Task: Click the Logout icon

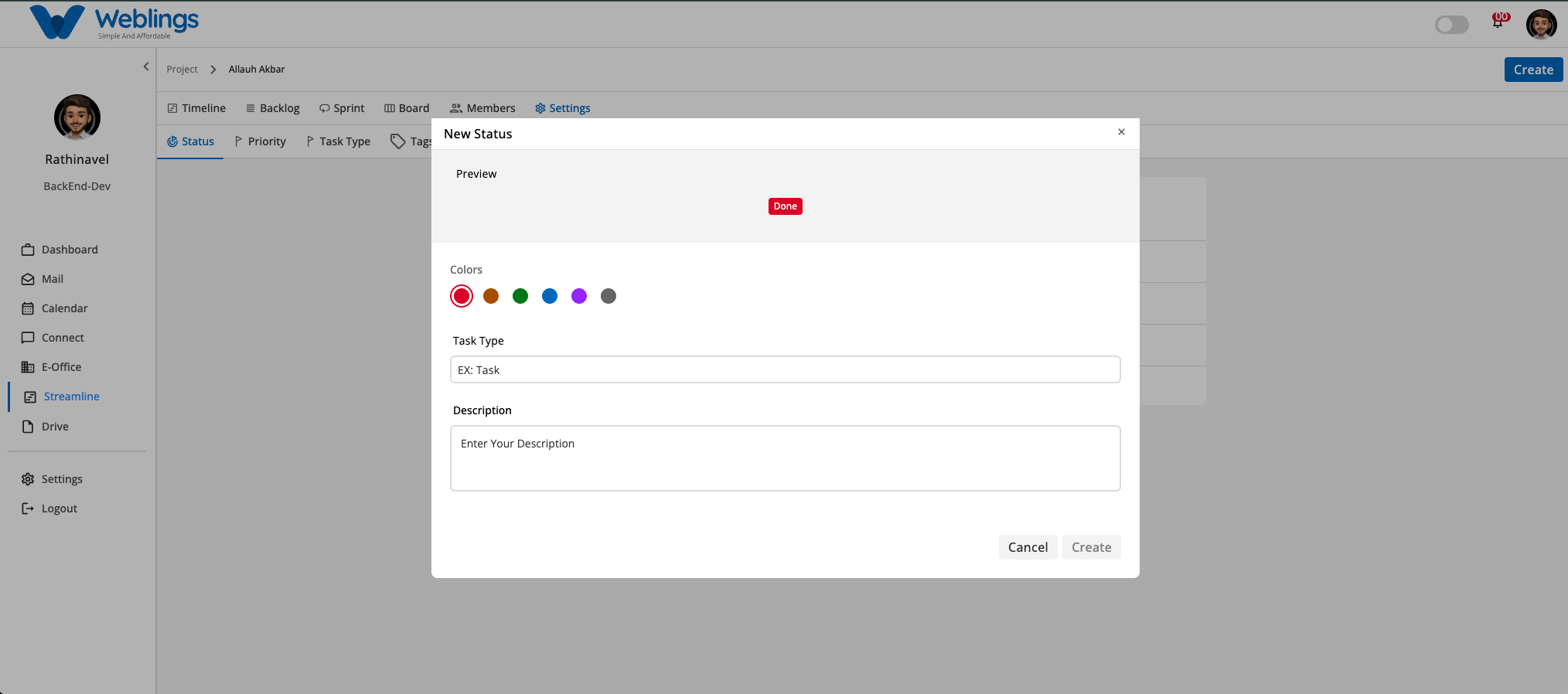Action: click(28, 509)
